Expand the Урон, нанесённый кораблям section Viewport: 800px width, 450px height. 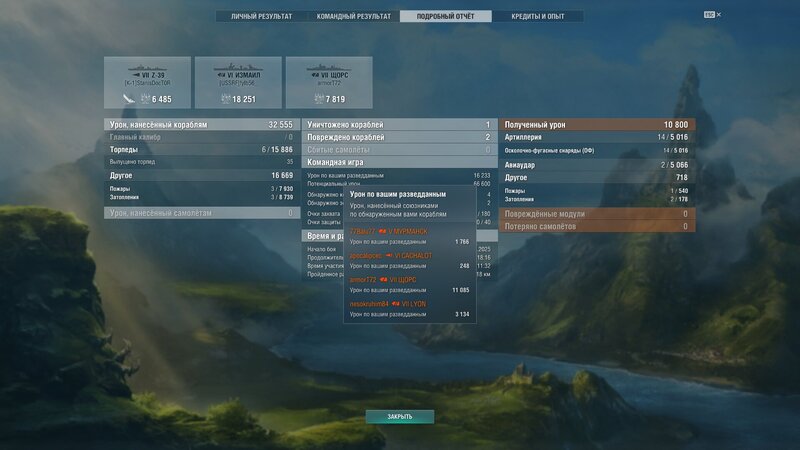[x=200, y=125]
